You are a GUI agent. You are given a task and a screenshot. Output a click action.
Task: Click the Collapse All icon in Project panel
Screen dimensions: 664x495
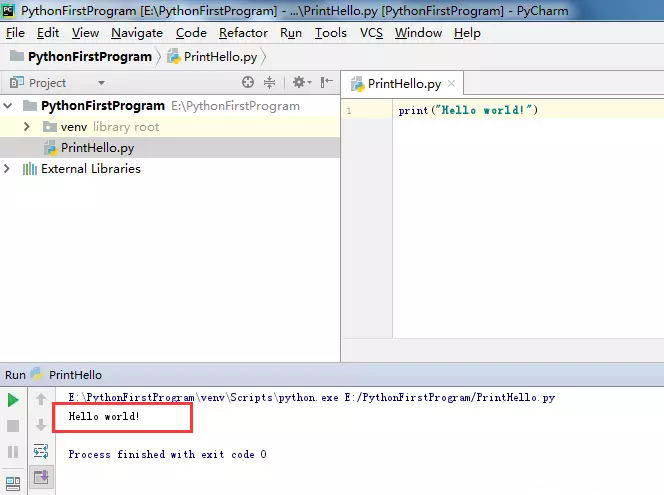(269, 82)
